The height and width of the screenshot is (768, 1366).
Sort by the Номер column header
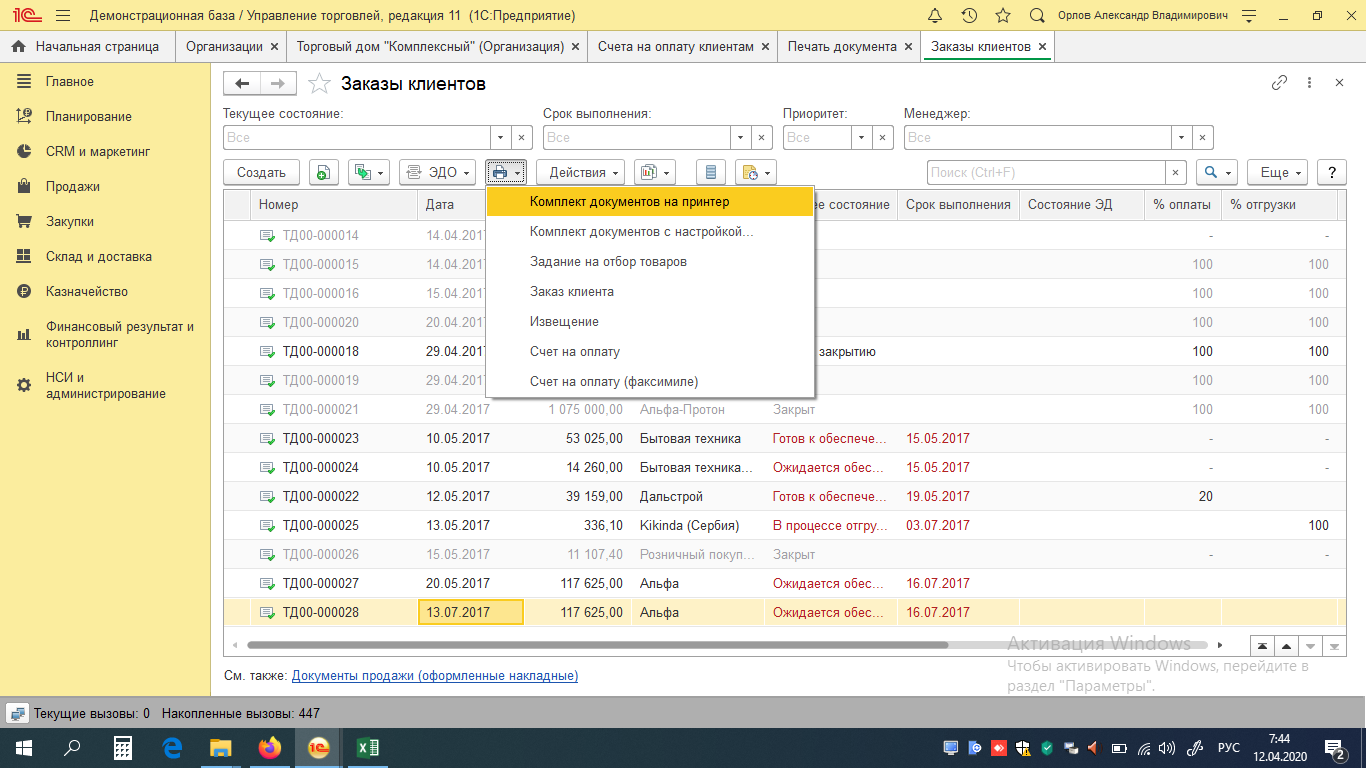click(333, 205)
